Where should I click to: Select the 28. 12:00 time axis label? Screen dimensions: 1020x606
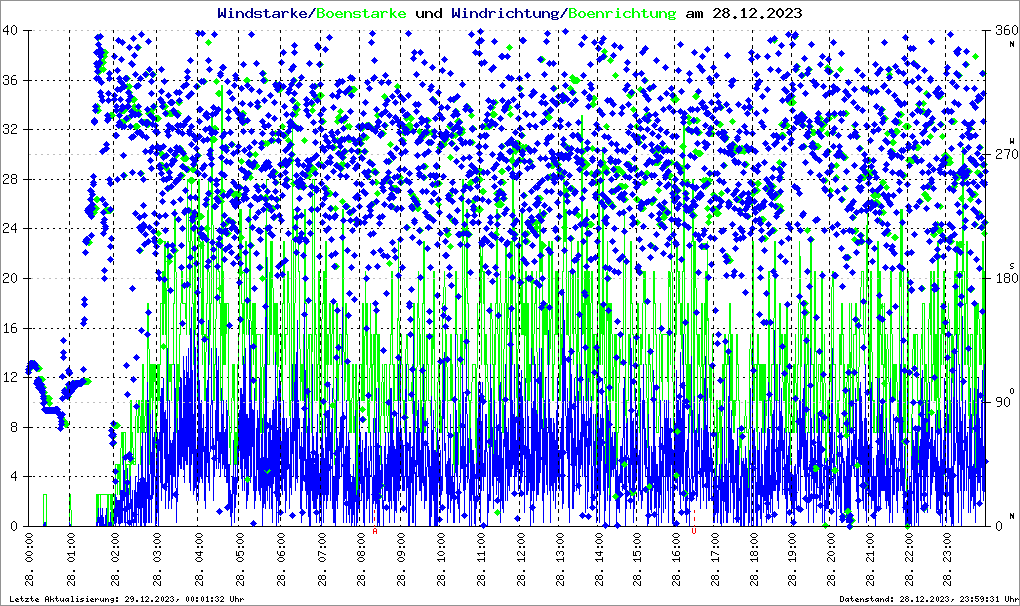(x=520, y=560)
